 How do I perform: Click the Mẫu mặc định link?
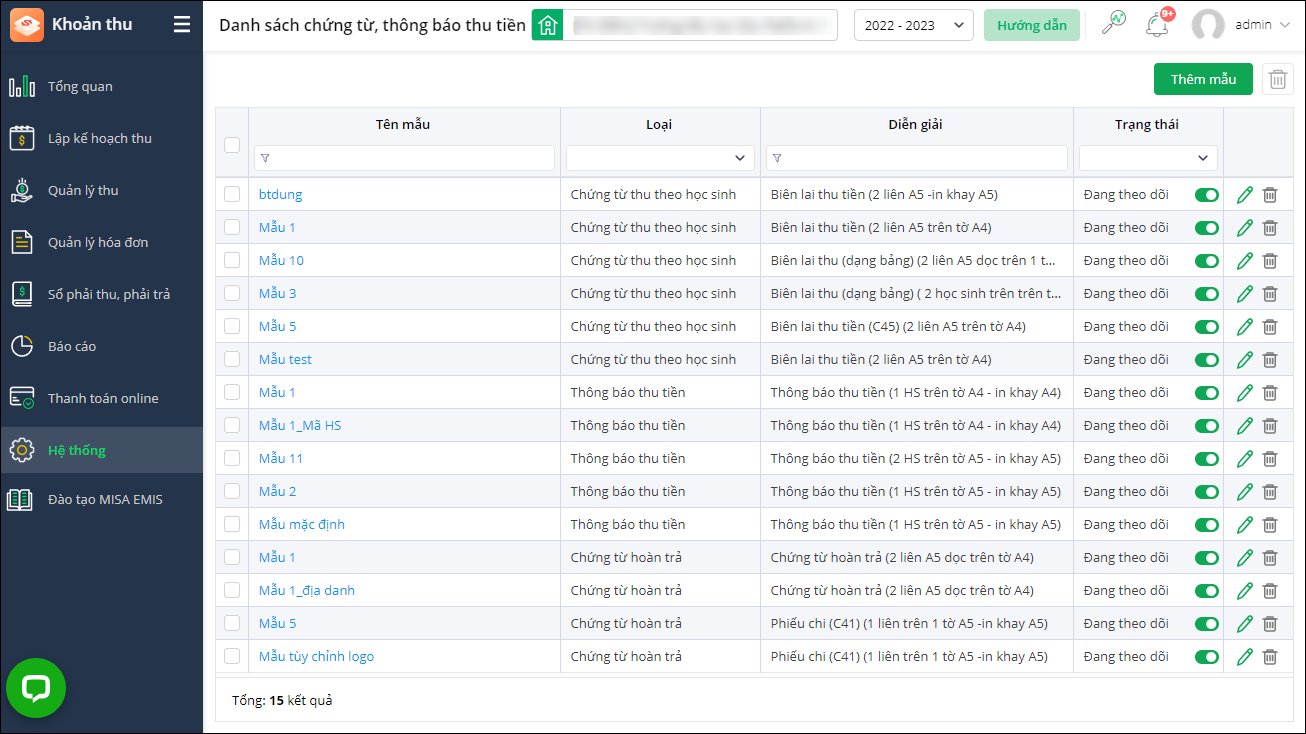[x=302, y=525]
